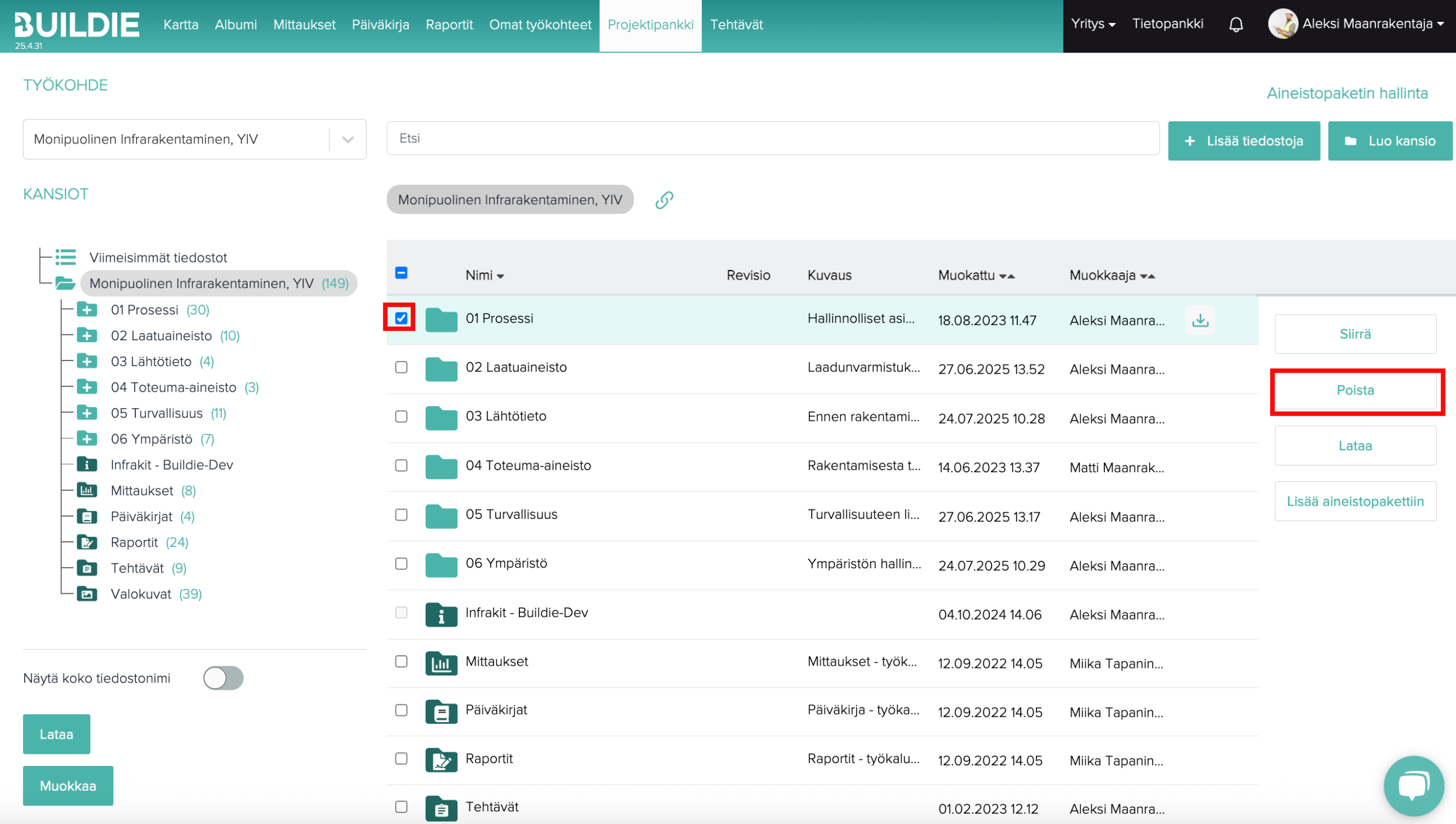Sort by Nimi column
Screen dimensions: 1456x824
coord(485,275)
